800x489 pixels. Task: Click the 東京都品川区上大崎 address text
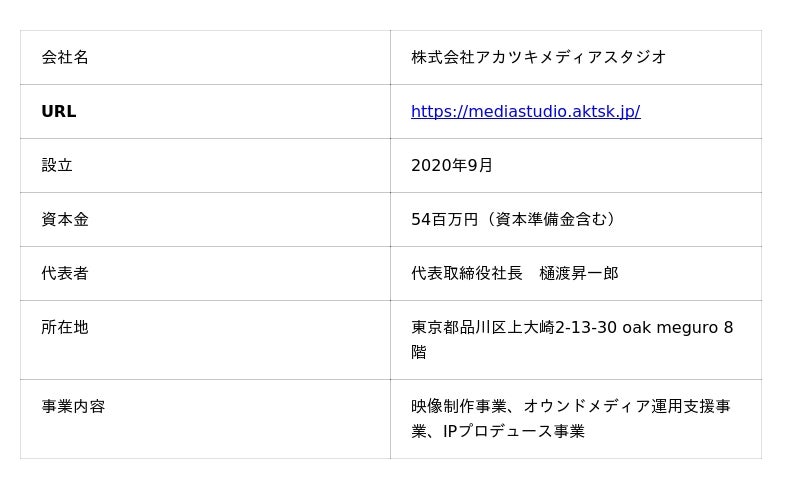click(482, 328)
